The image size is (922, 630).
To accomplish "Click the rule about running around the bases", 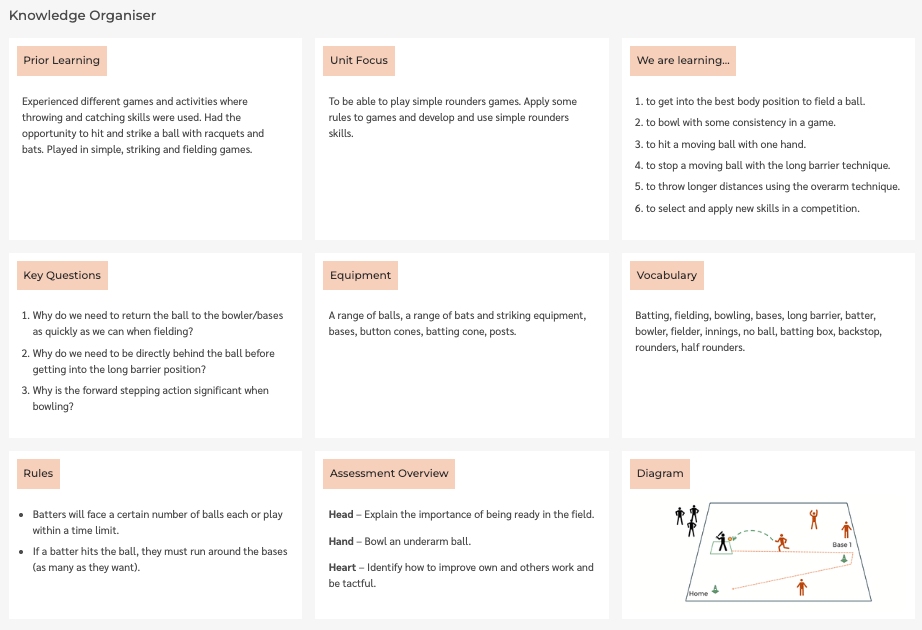I will (160, 559).
